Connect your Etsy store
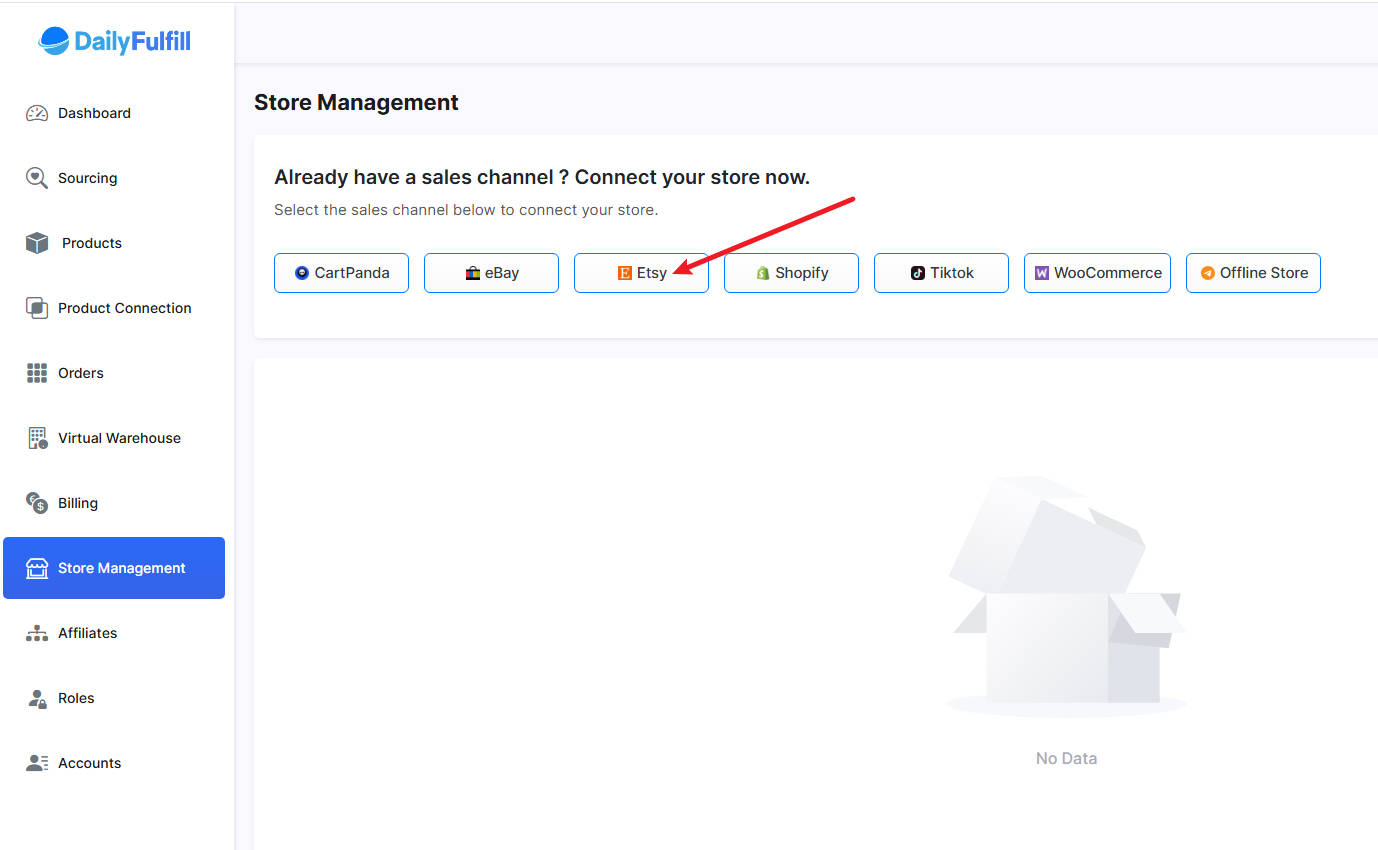1378x850 pixels. point(641,273)
